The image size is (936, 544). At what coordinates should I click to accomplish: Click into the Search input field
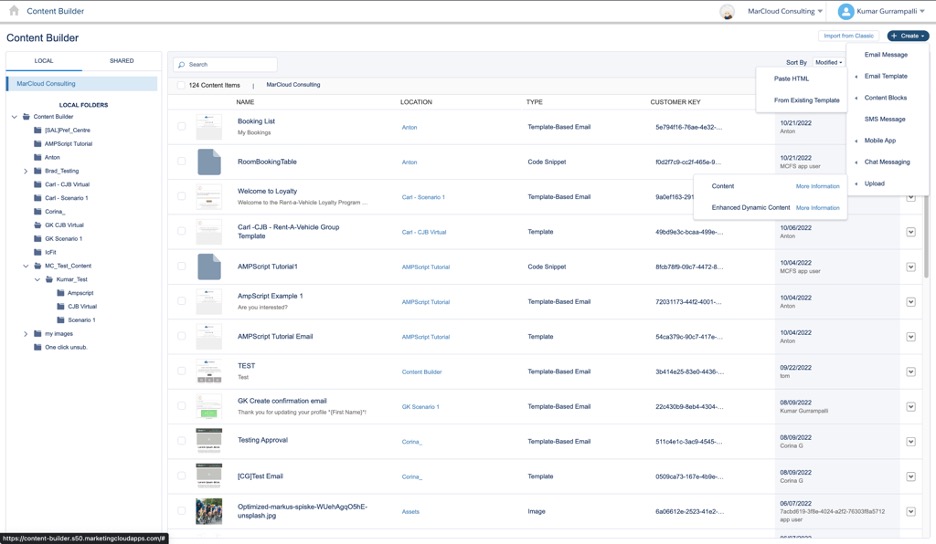pos(226,64)
